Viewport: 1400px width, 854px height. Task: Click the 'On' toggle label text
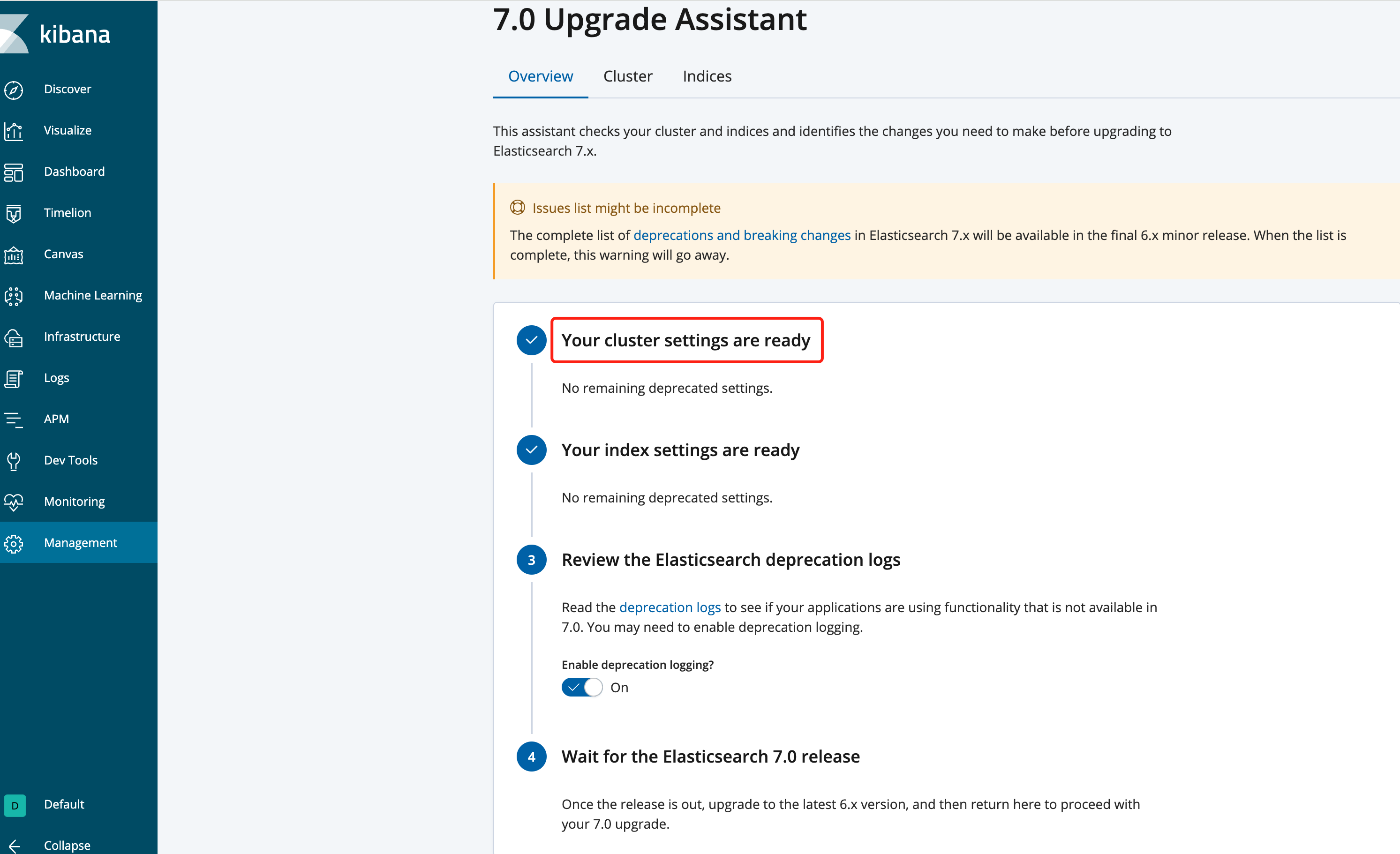[619, 688]
